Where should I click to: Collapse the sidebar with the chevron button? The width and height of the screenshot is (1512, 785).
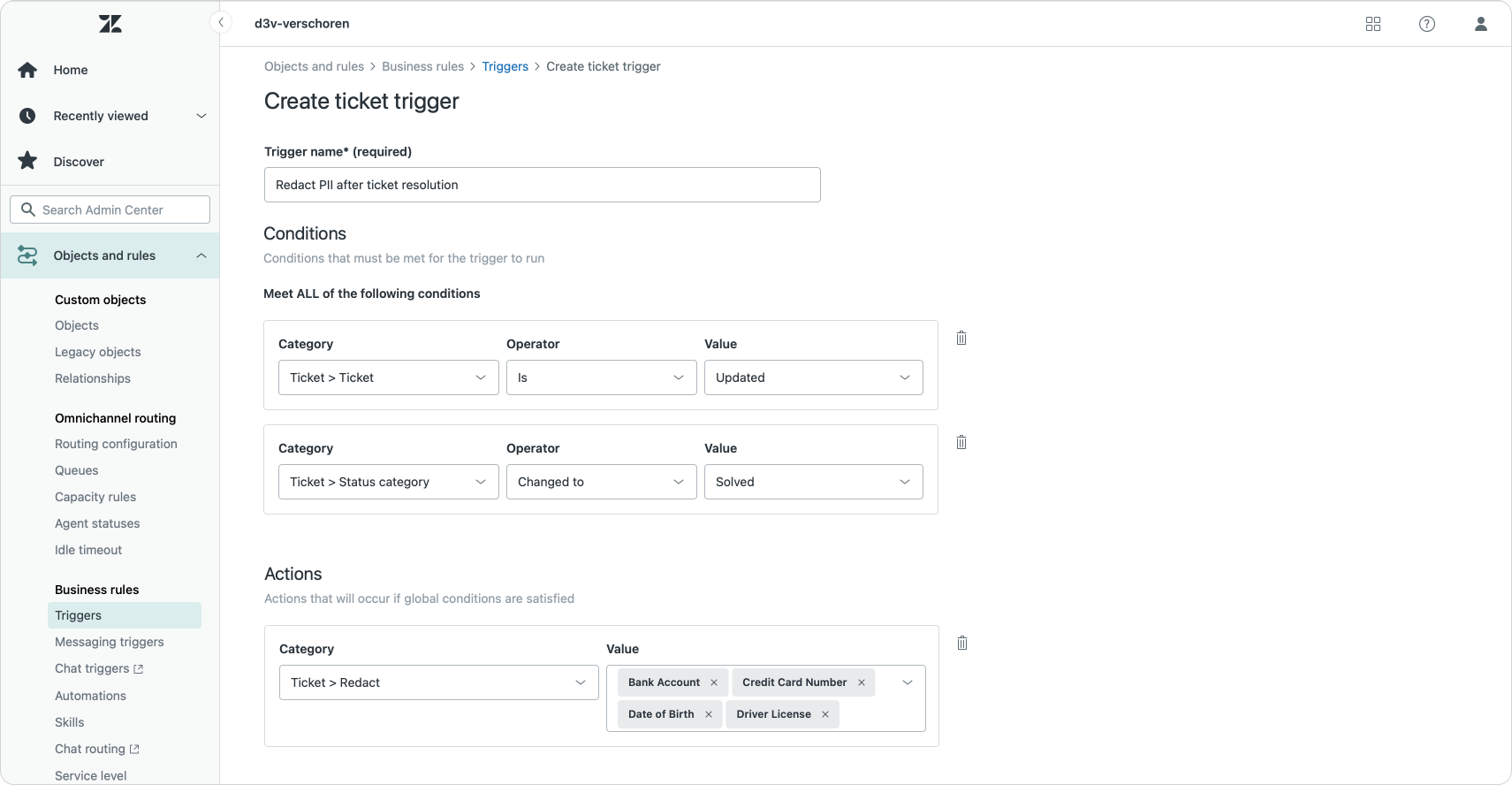[221, 23]
